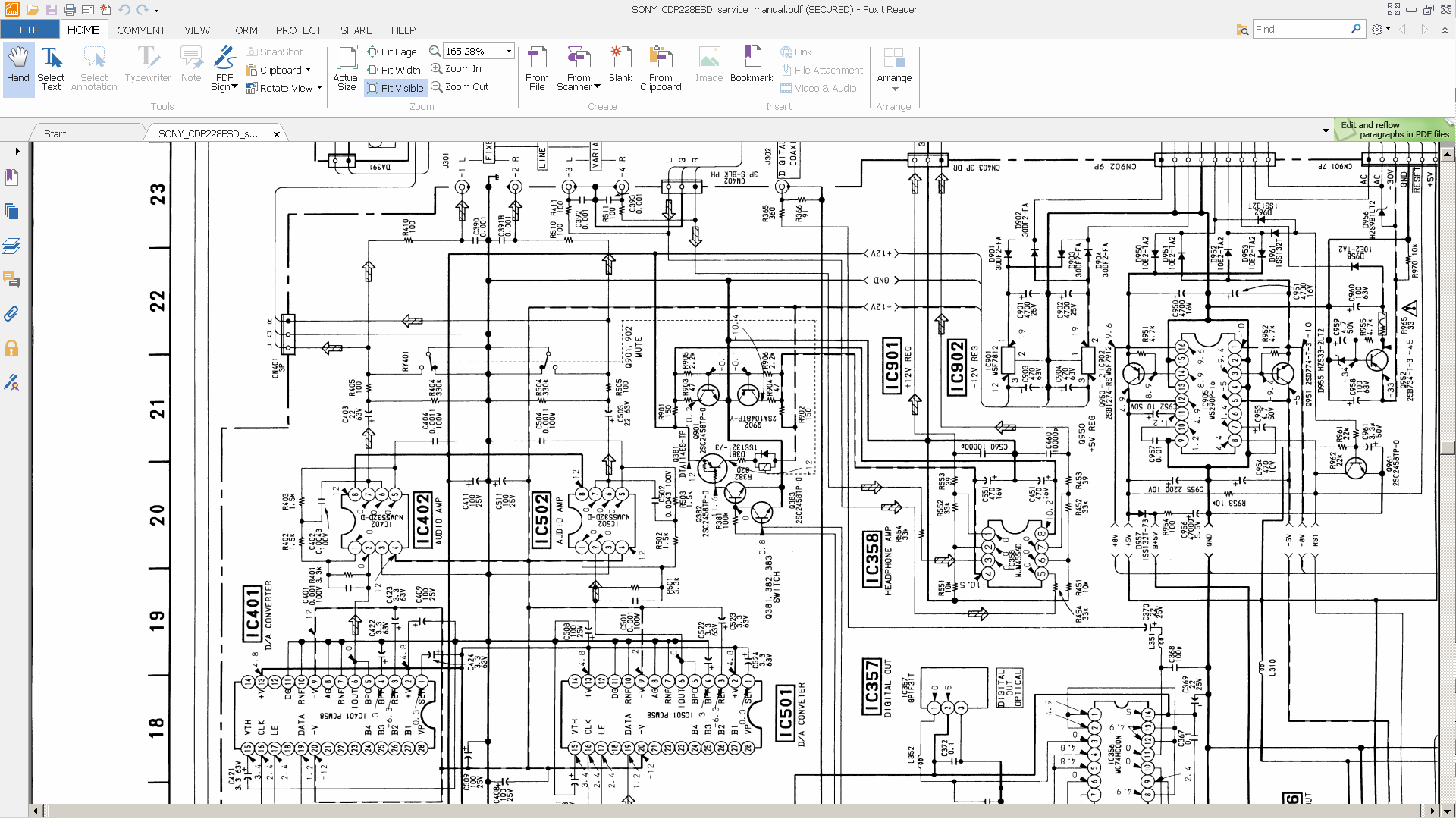Expand the Rotate View dropdown
The height and width of the screenshot is (819, 1456).
319,88
